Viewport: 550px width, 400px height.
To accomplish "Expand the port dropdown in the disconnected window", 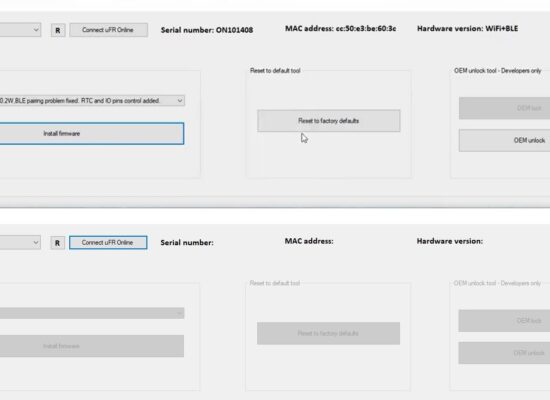I will tap(20, 242).
